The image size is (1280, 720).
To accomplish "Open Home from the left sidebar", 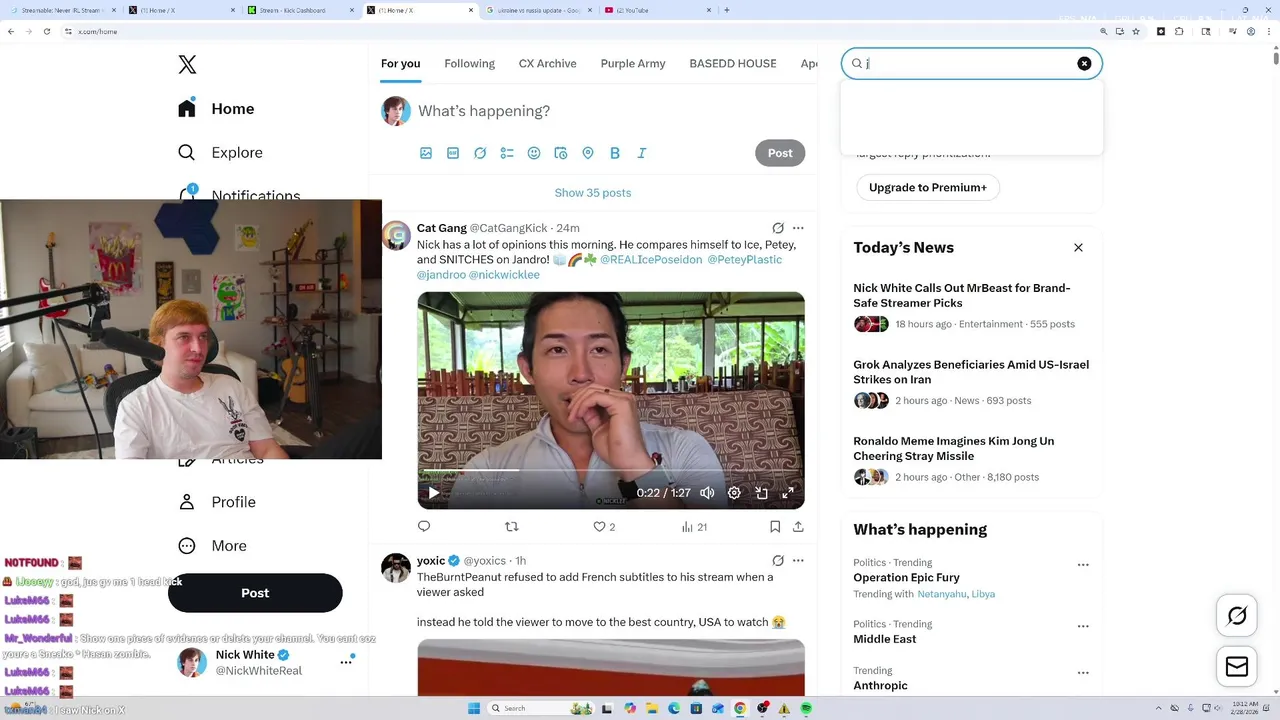I will 216,109.
